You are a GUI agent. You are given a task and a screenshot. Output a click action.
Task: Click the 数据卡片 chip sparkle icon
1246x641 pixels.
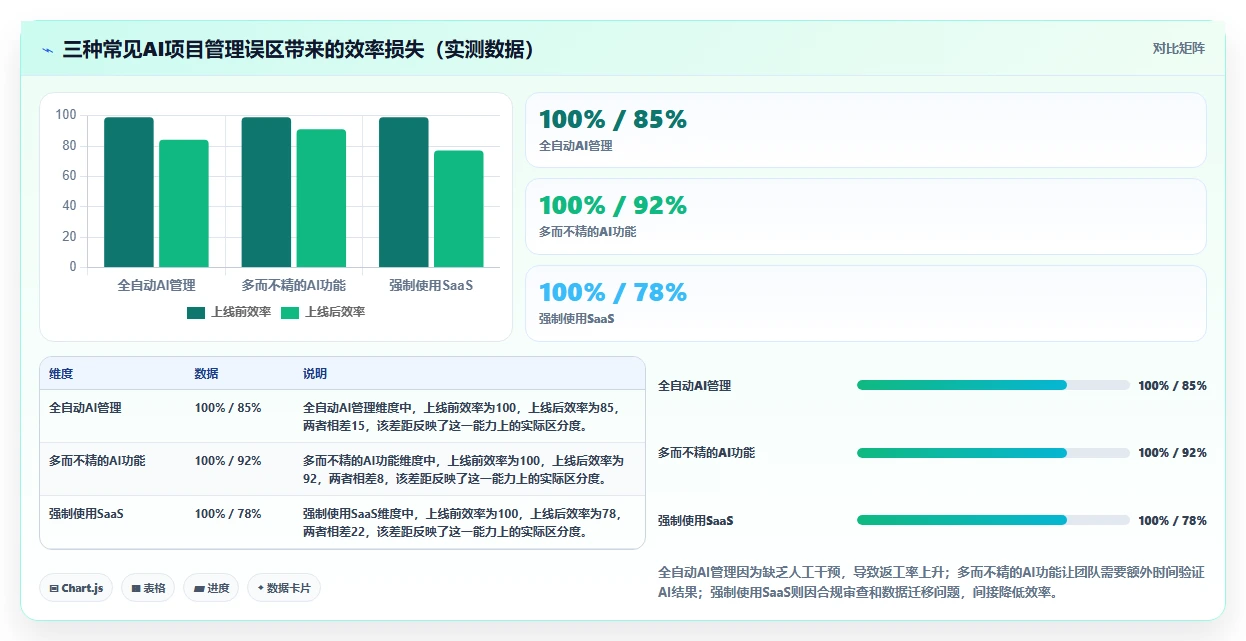coord(261,588)
